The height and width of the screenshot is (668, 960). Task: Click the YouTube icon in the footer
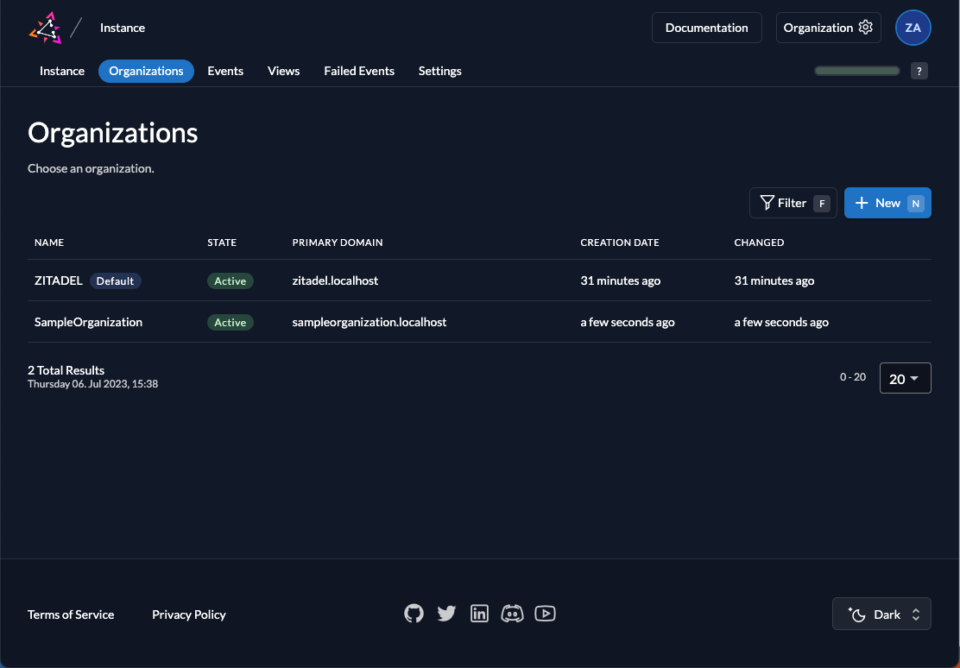(x=545, y=613)
